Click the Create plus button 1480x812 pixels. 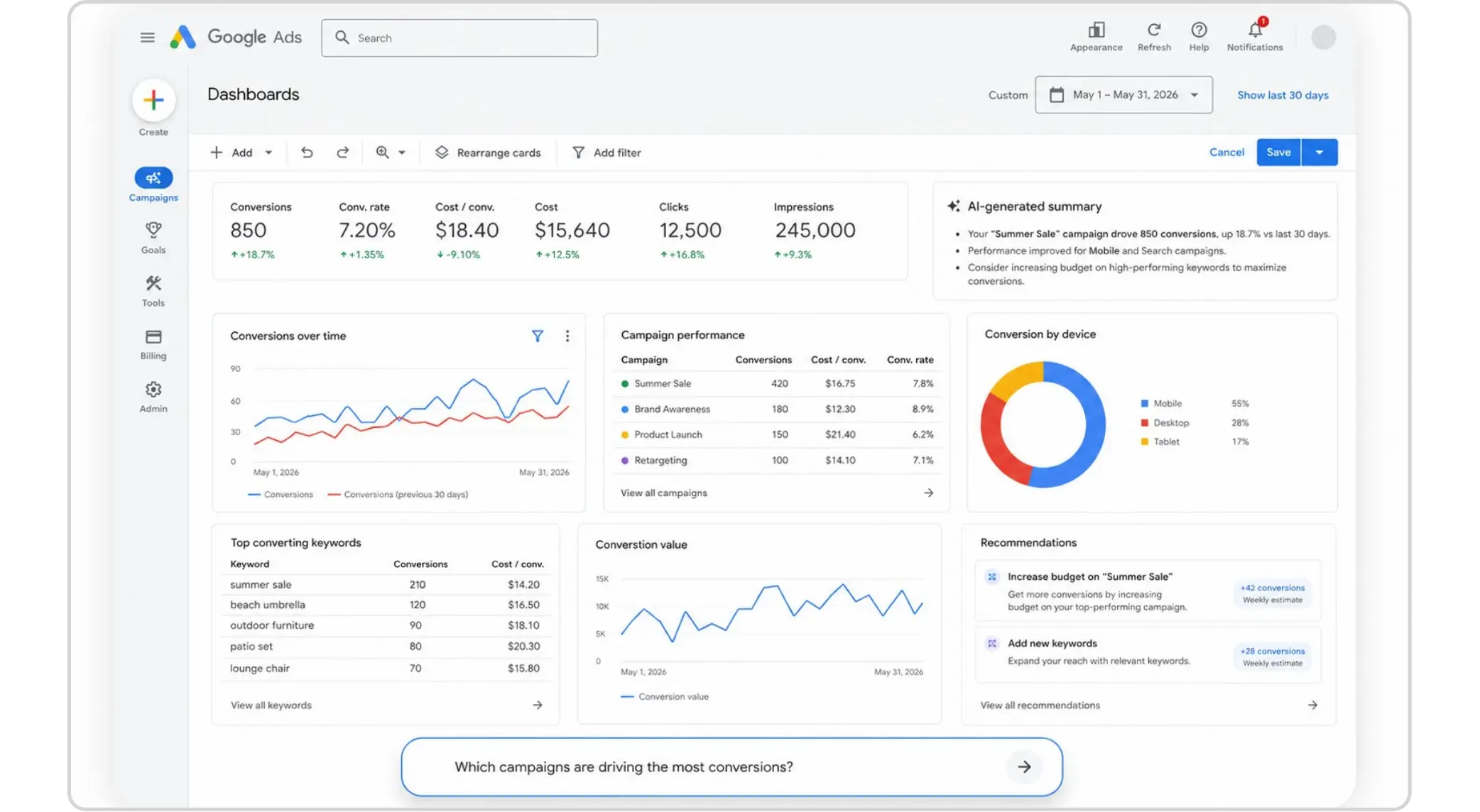153,100
